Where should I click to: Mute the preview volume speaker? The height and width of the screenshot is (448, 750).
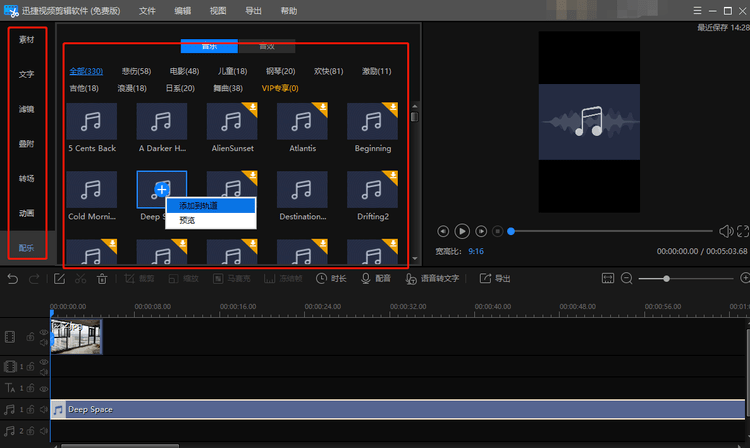tap(726, 231)
